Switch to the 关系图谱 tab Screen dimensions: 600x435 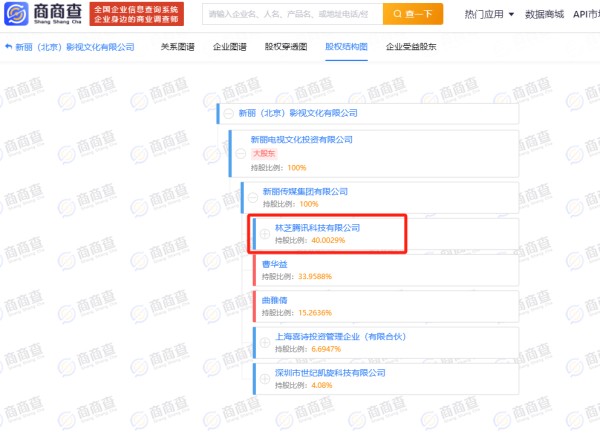[178, 47]
